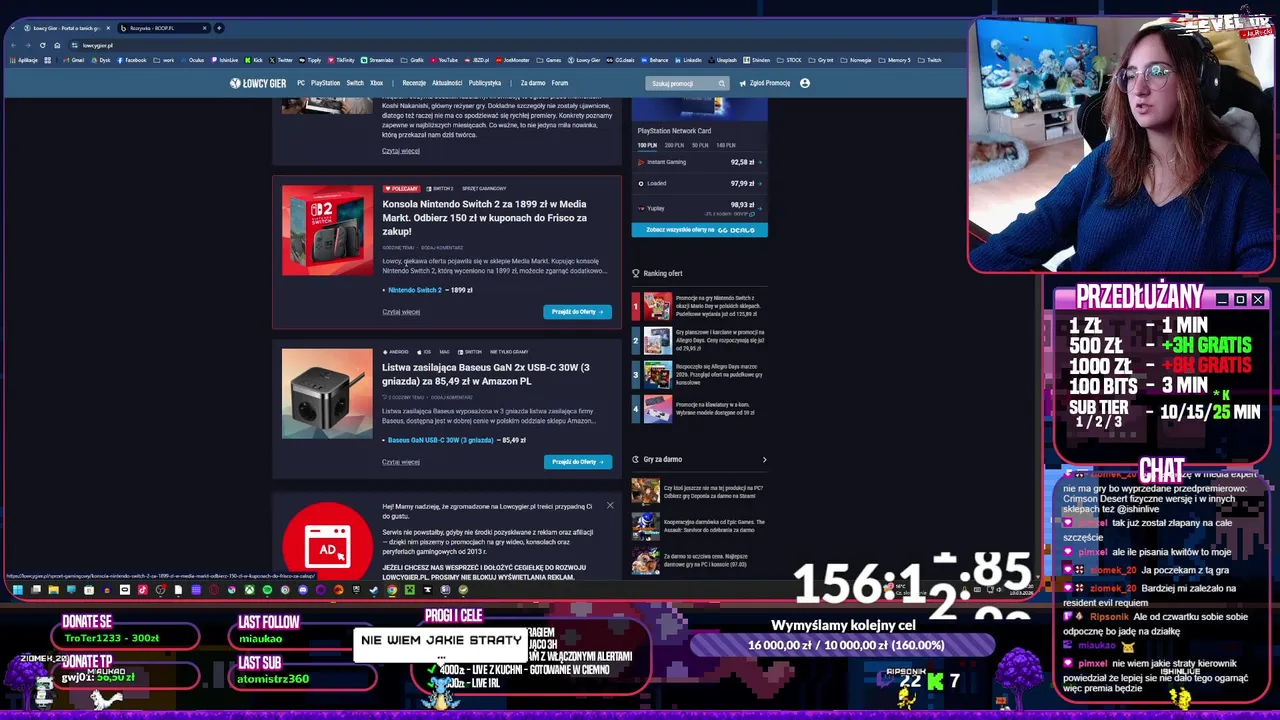Open the PlayStation menu item
Image resolution: width=1280 pixels, height=720 pixels.
coord(325,83)
